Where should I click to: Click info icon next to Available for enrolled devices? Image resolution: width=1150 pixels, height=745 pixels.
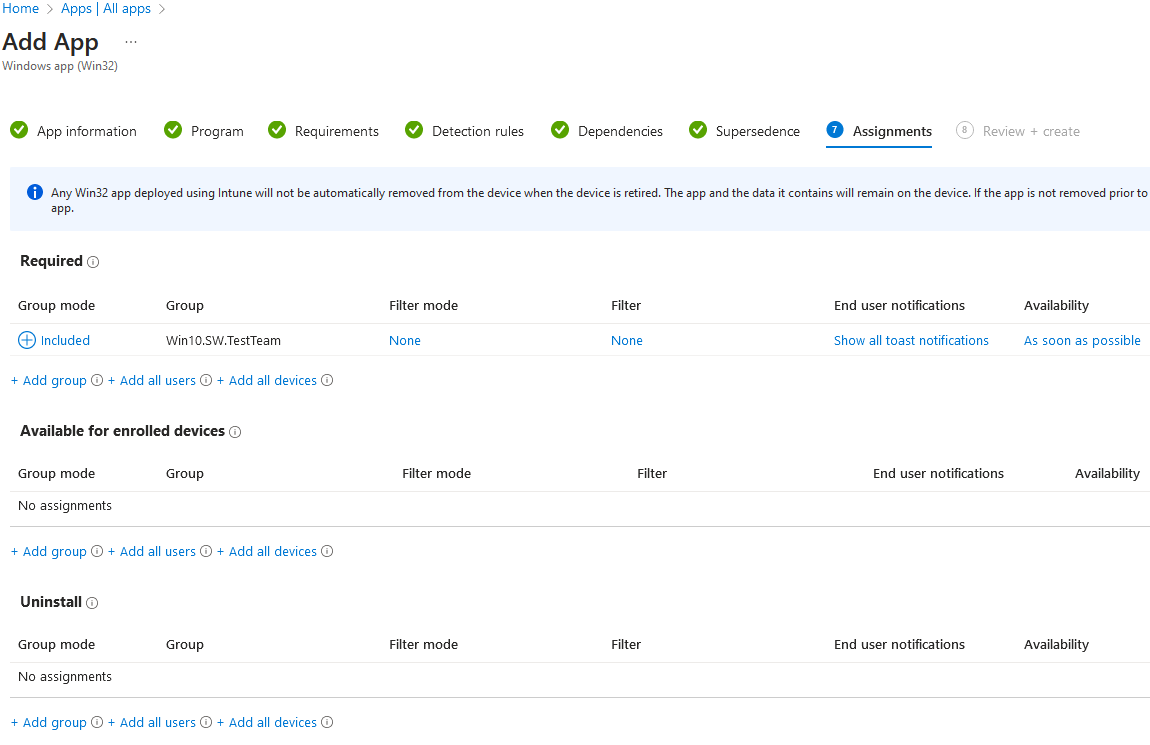point(235,432)
